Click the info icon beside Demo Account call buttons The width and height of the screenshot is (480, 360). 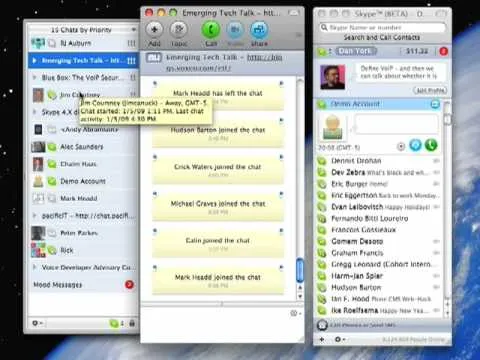(x=401, y=146)
